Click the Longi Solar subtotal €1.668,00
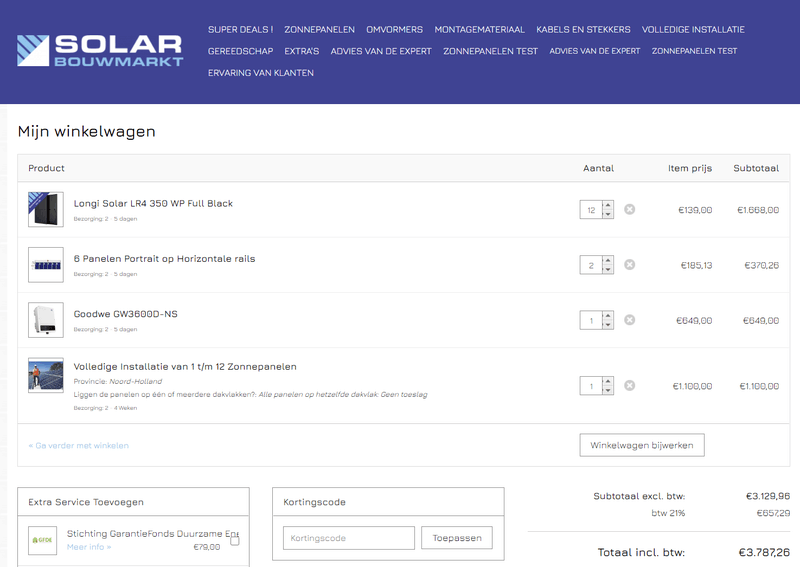The height and width of the screenshot is (567, 800). pos(758,210)
